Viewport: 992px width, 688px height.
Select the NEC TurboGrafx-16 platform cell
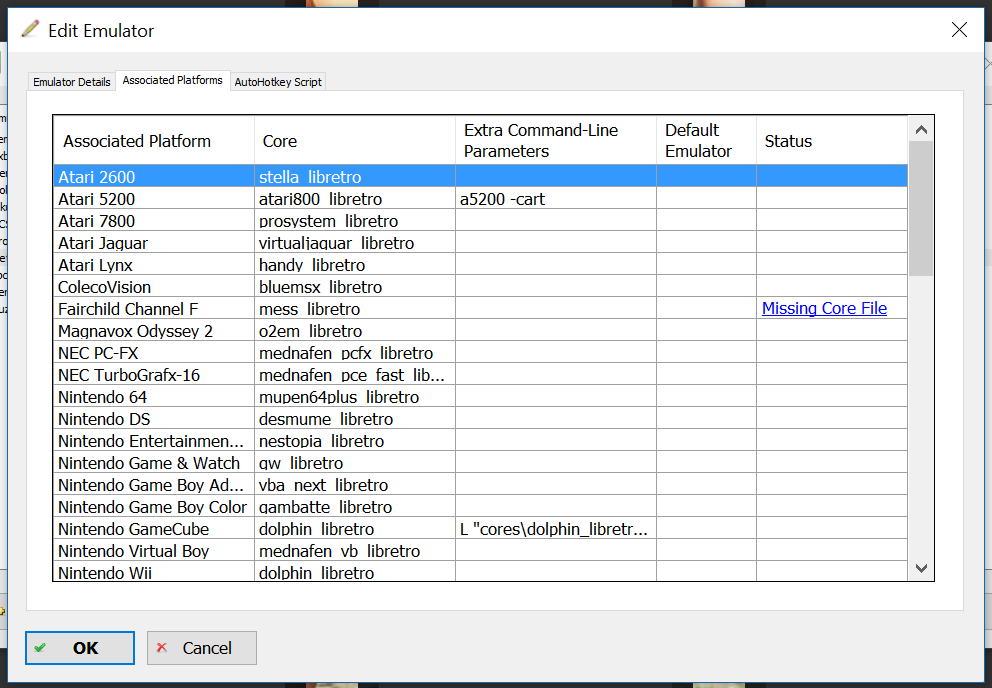[x=154, y=374]
